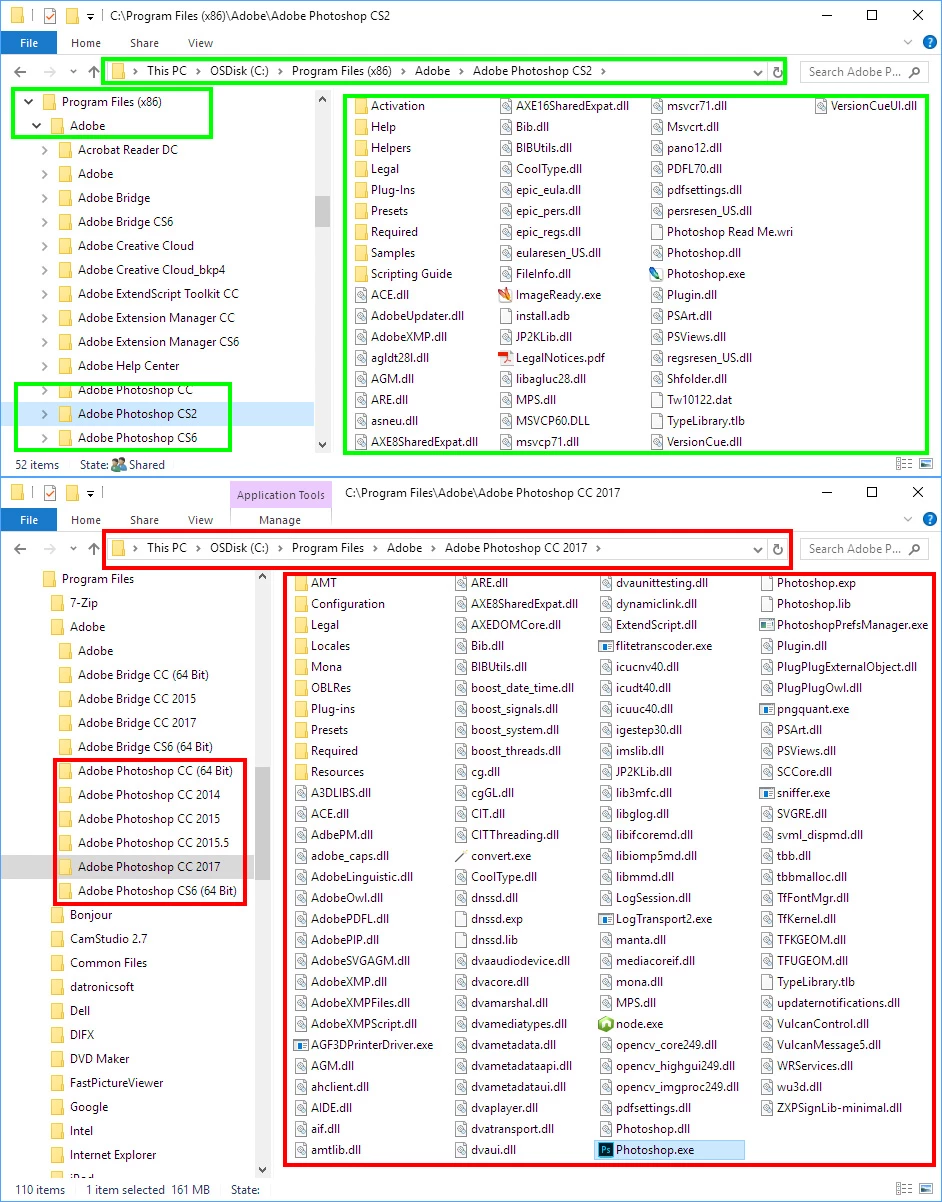Open Photoshop Read Me.wri file
Image resolution: width=942 pixels, height=1202 pixels.
(x=720, y=232)
